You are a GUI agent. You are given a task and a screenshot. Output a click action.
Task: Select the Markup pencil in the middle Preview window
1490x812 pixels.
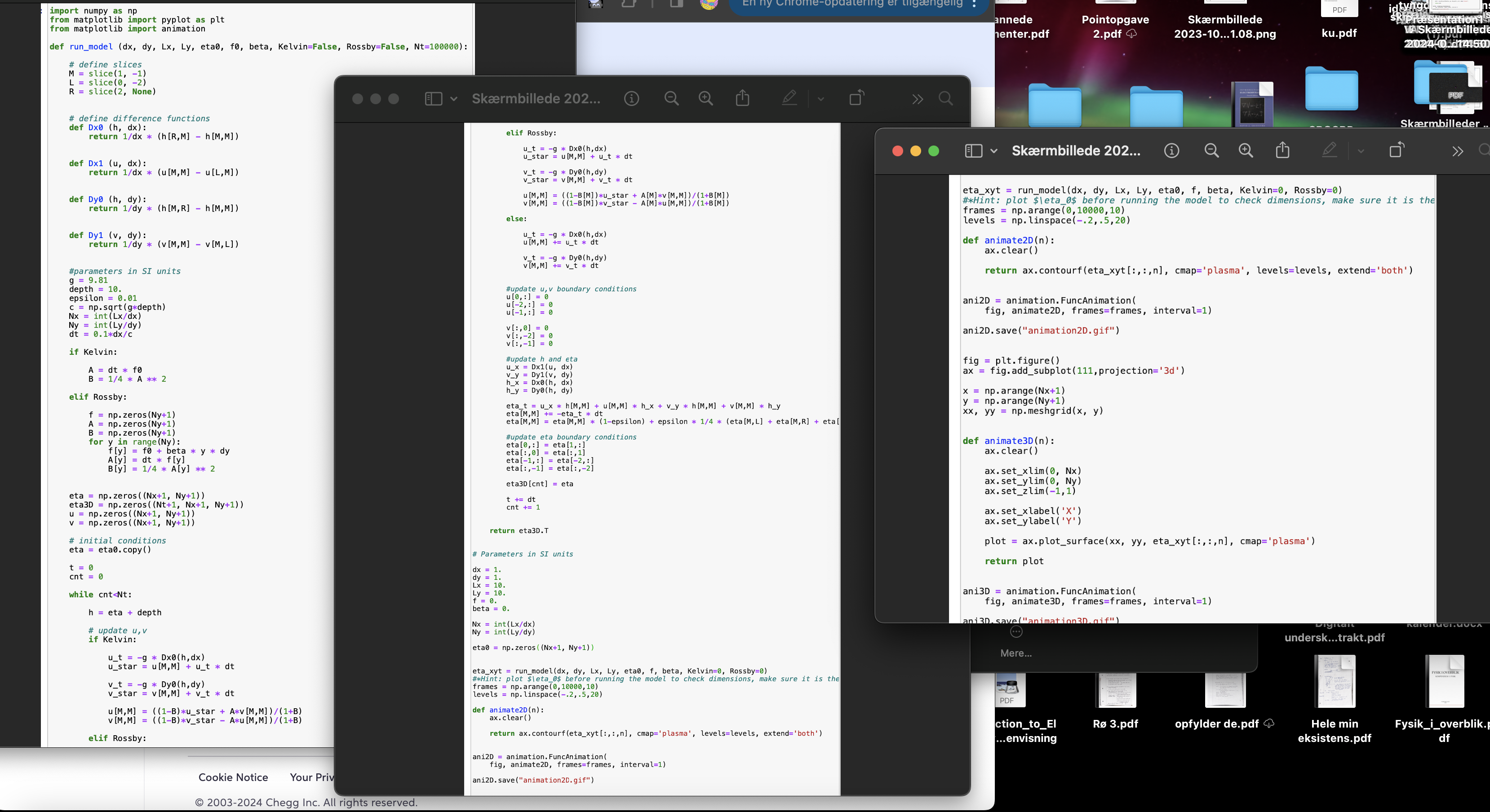click(x=789, y=98)
